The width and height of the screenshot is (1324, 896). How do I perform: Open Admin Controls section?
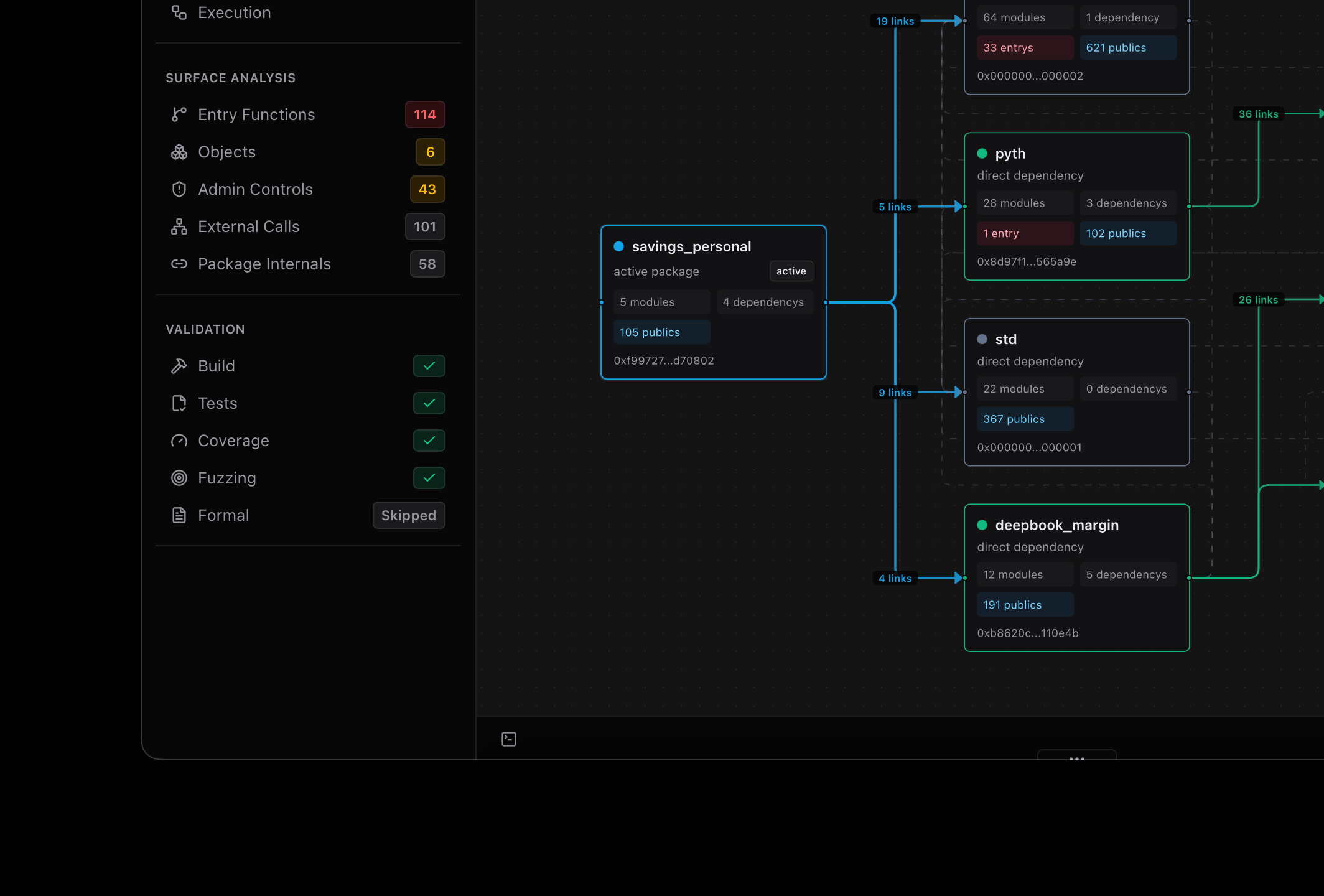(x=308, y=189)
